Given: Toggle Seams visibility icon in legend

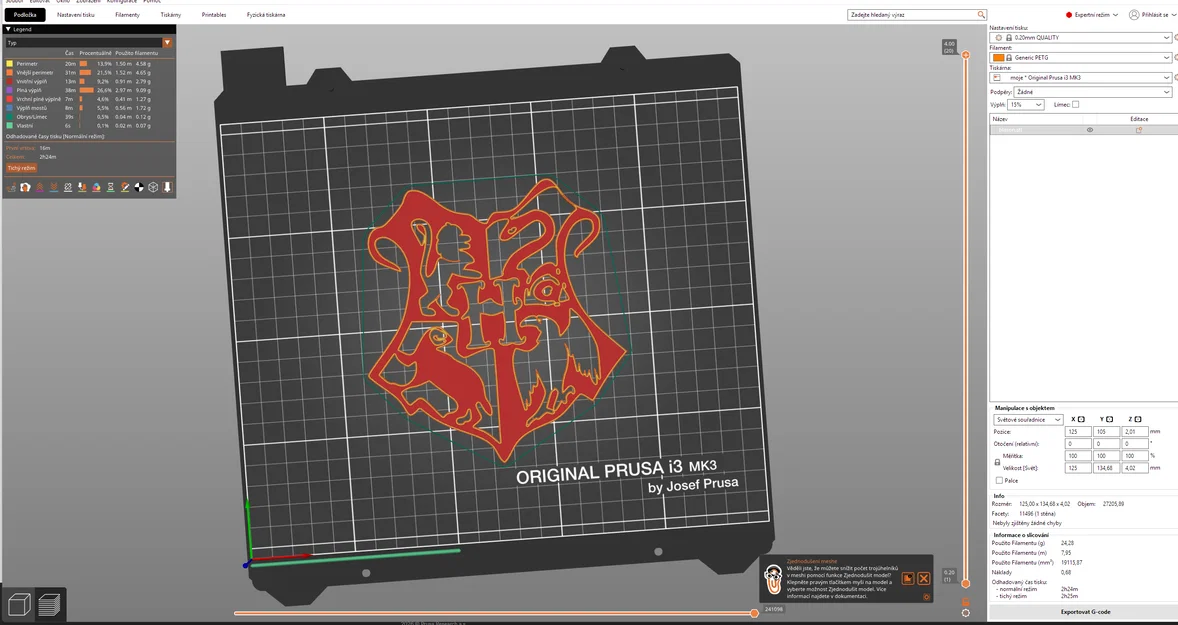Looking at the screenshot, I should click(x=68, y=187).
